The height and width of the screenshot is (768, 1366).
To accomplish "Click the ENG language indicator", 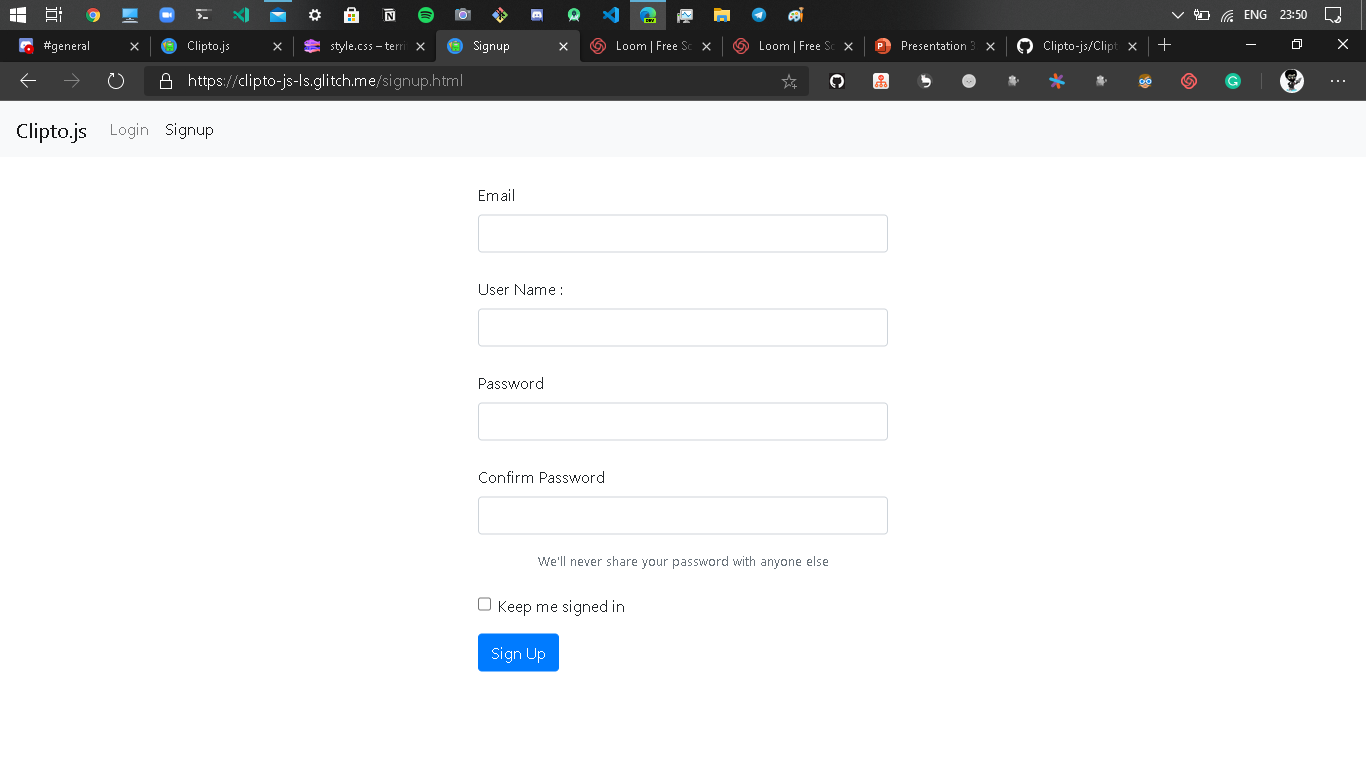I will click(x=1255, y=15).
